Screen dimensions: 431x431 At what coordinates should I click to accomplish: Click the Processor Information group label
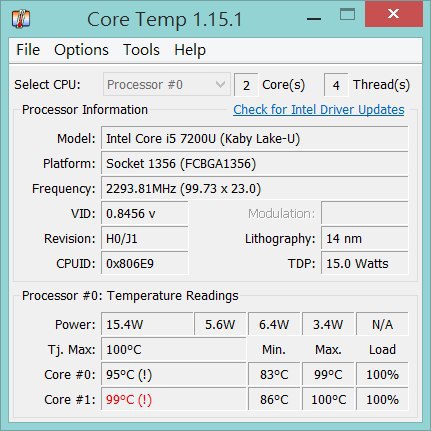point(85,109)
